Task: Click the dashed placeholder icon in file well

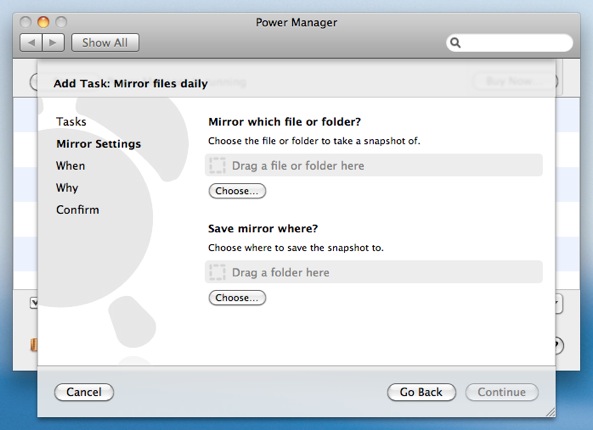Action: (217, 166)
